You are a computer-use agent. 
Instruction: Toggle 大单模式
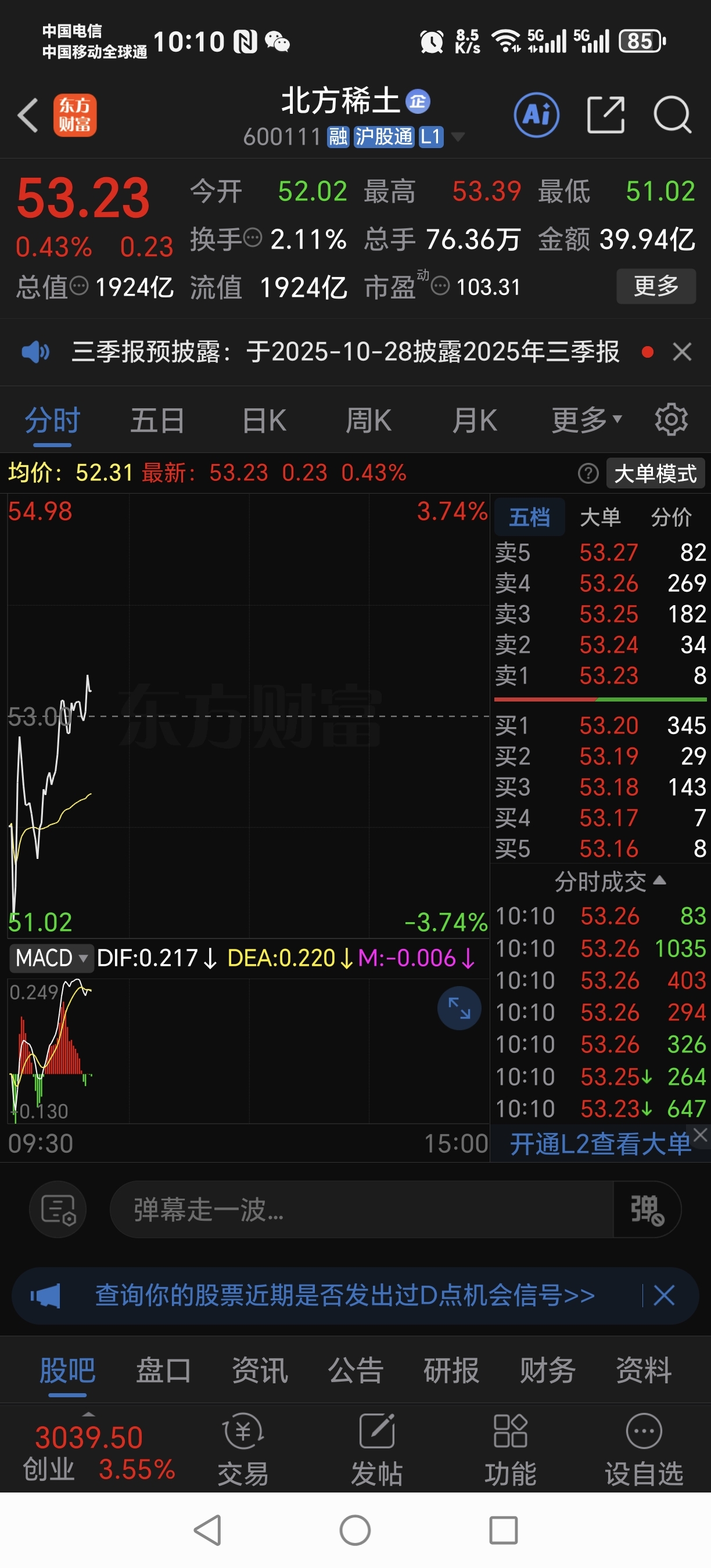(x=655, y=473)
